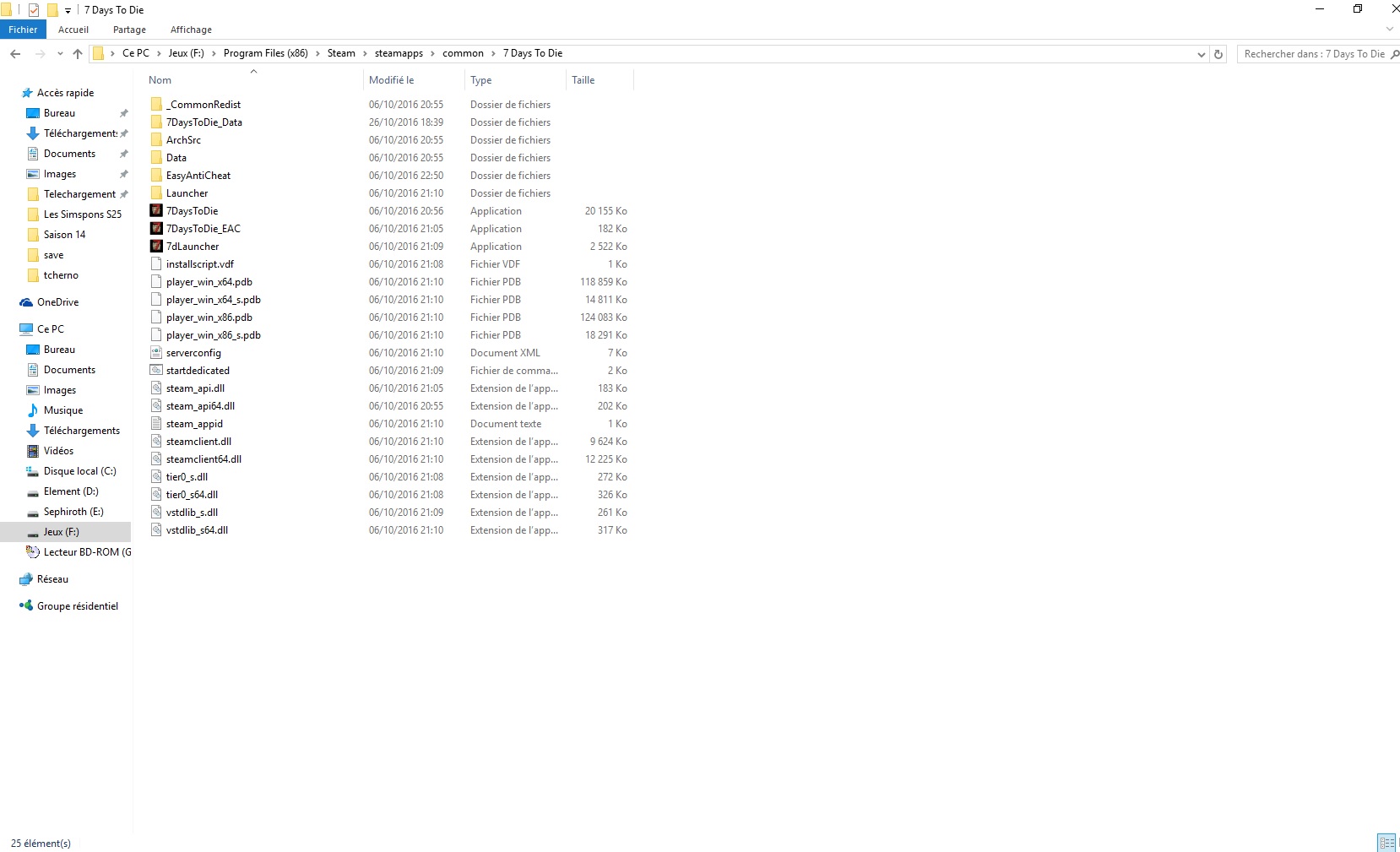Open OneDrive in the navigation pane

coord(57,302)
